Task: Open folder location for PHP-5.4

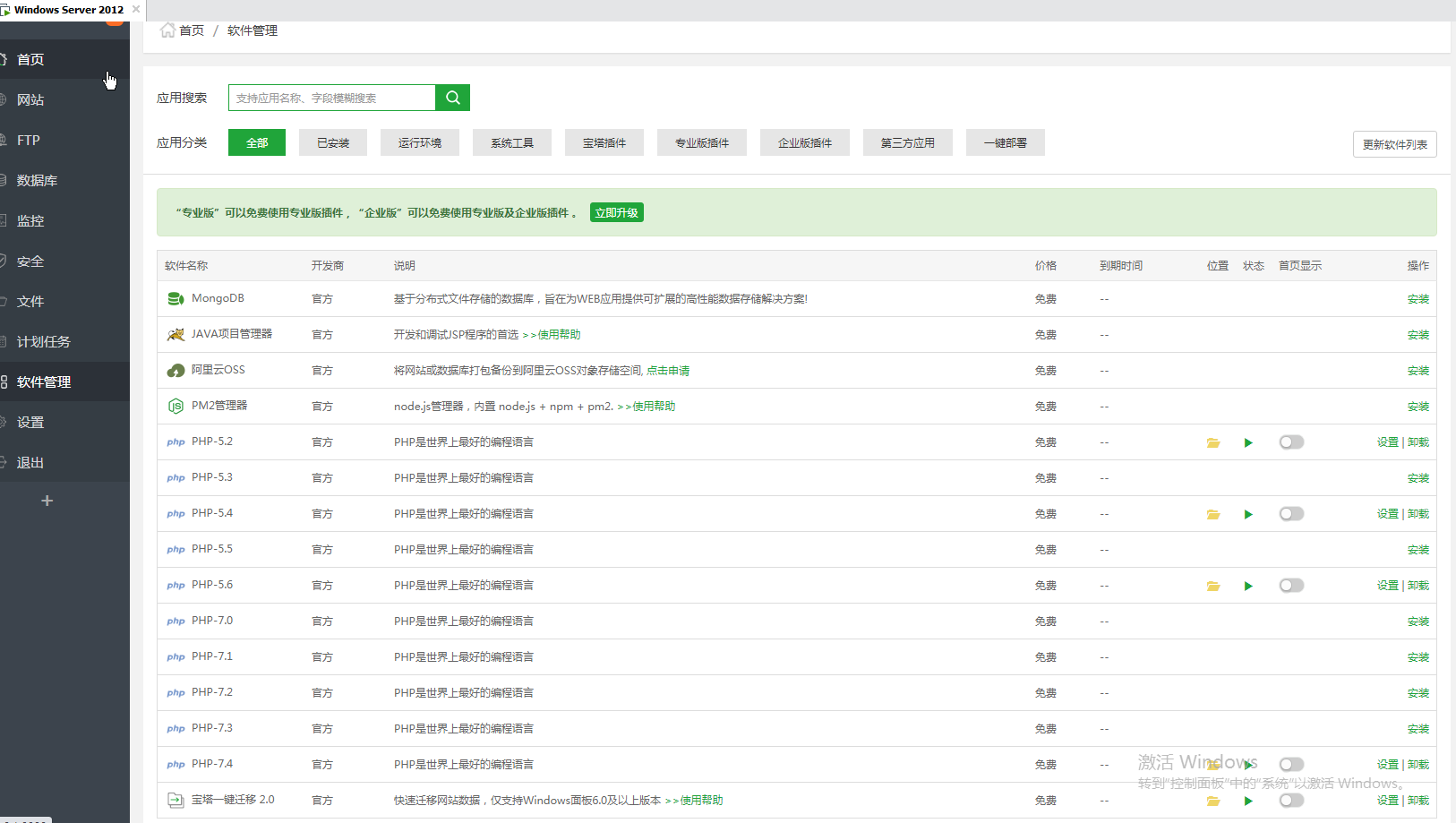Action: click(x=1213, y=514)
